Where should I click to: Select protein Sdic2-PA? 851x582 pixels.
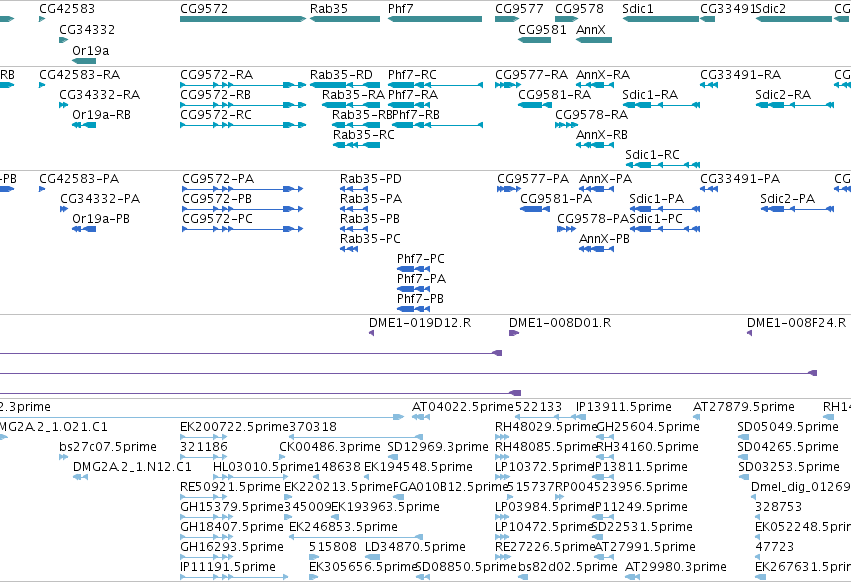tap(788, 199)
